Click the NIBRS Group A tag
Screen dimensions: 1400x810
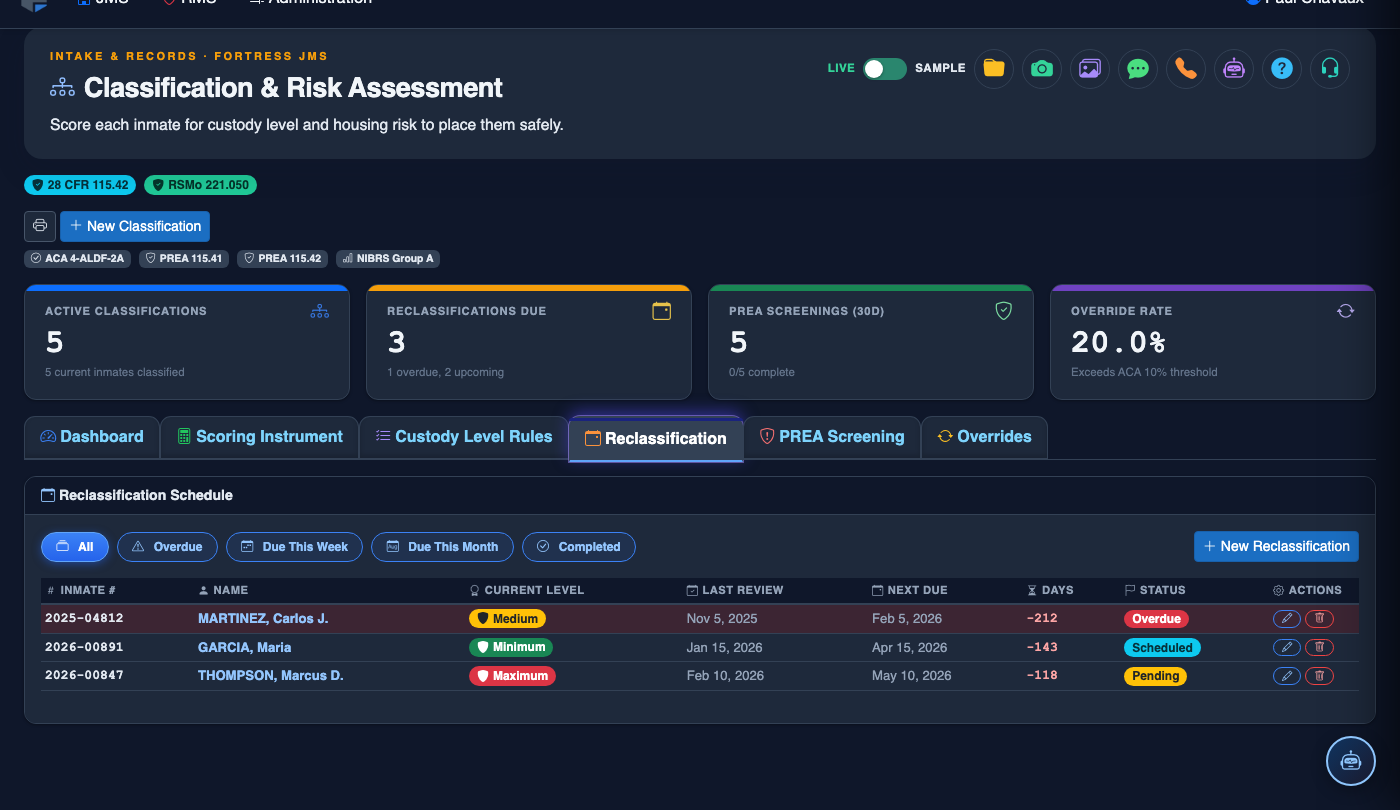tap(388, 259)
